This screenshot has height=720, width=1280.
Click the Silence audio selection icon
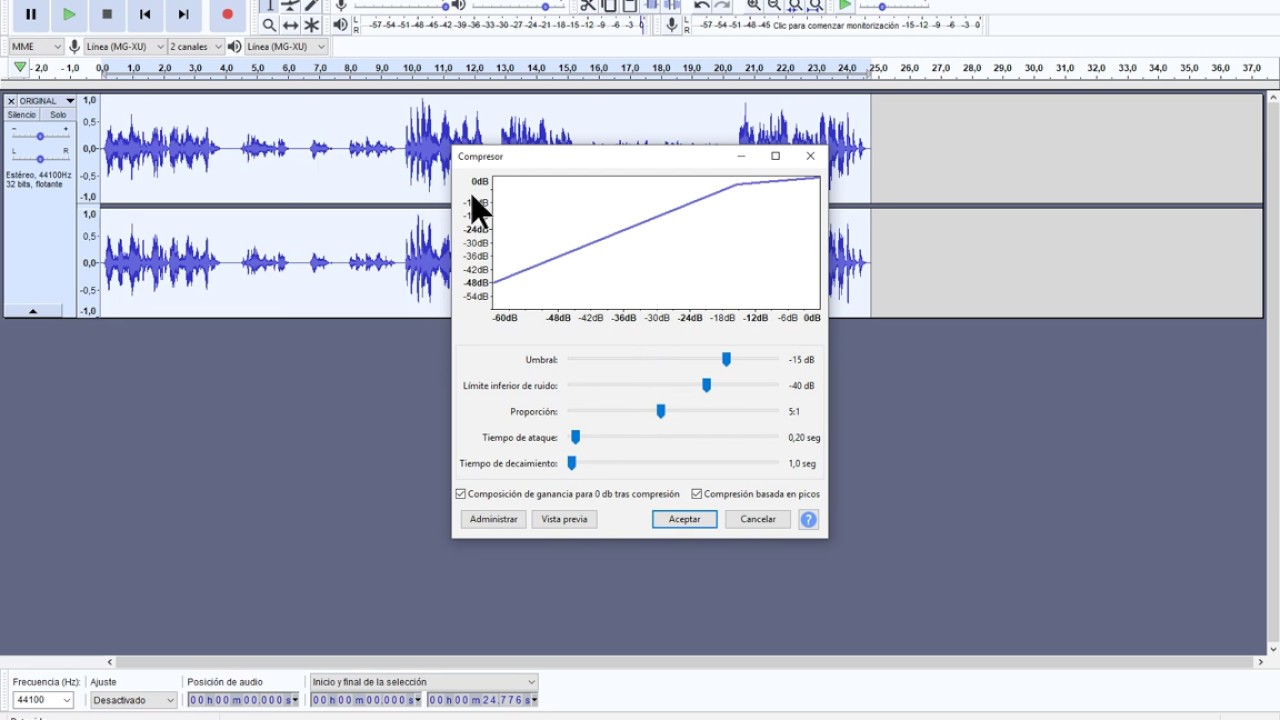(x=672, y=5)
